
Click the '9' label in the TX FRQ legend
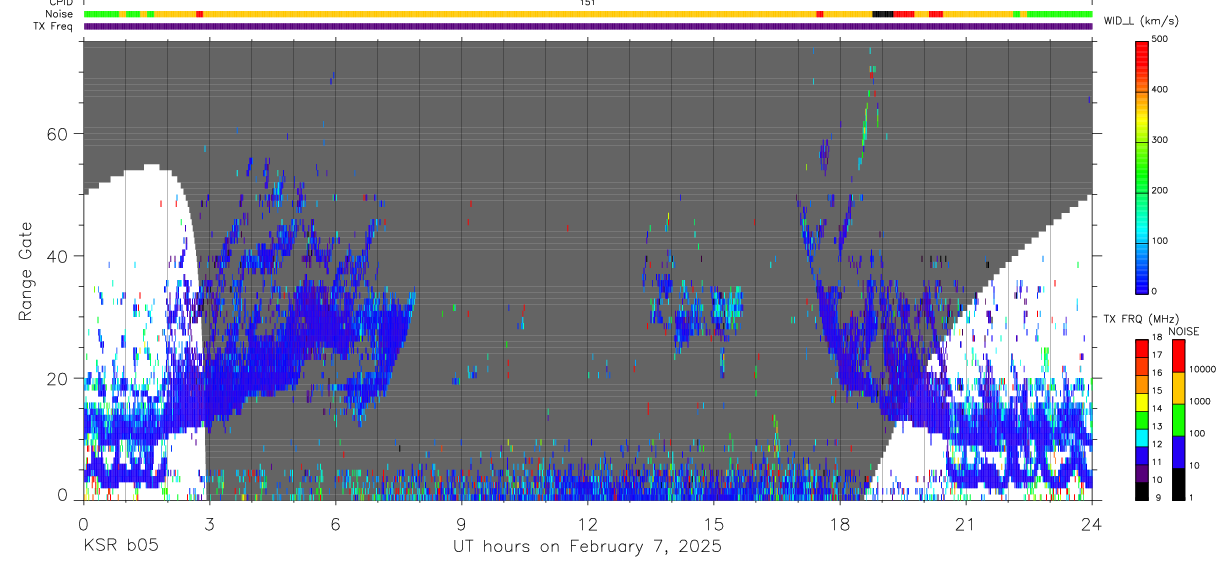(1156, 497)
